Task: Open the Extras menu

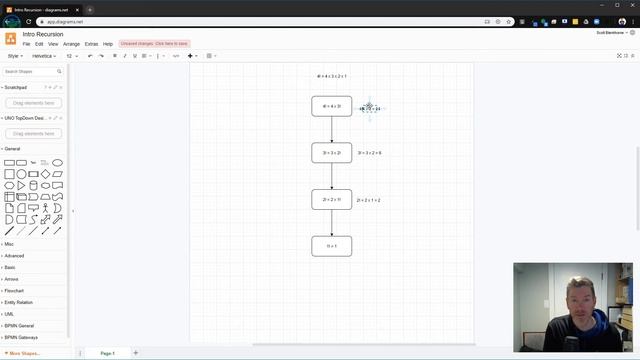Action: pos(91,44)
